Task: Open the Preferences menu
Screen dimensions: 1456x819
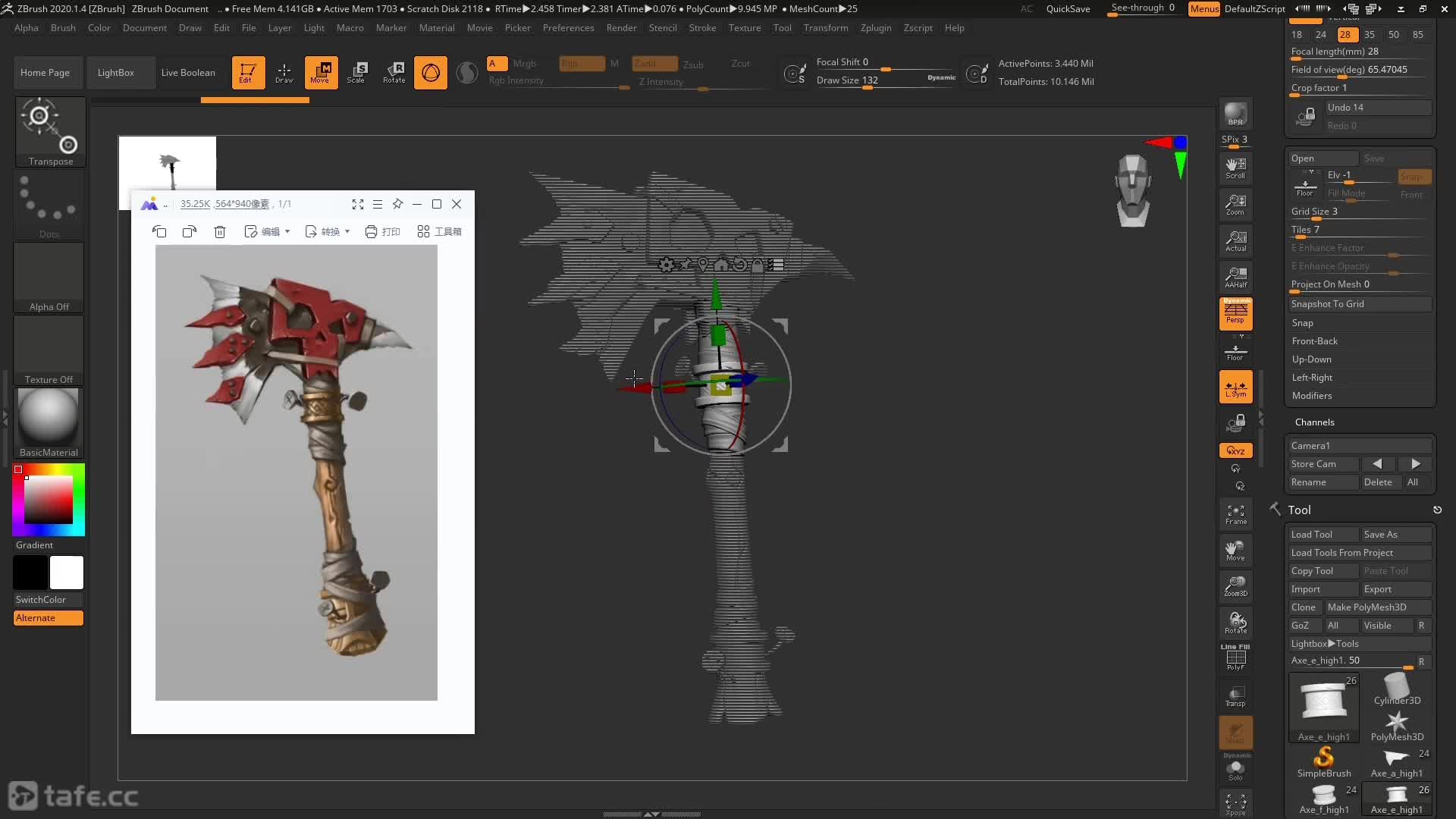Action: pyautogui.click(x=568, y=28)
